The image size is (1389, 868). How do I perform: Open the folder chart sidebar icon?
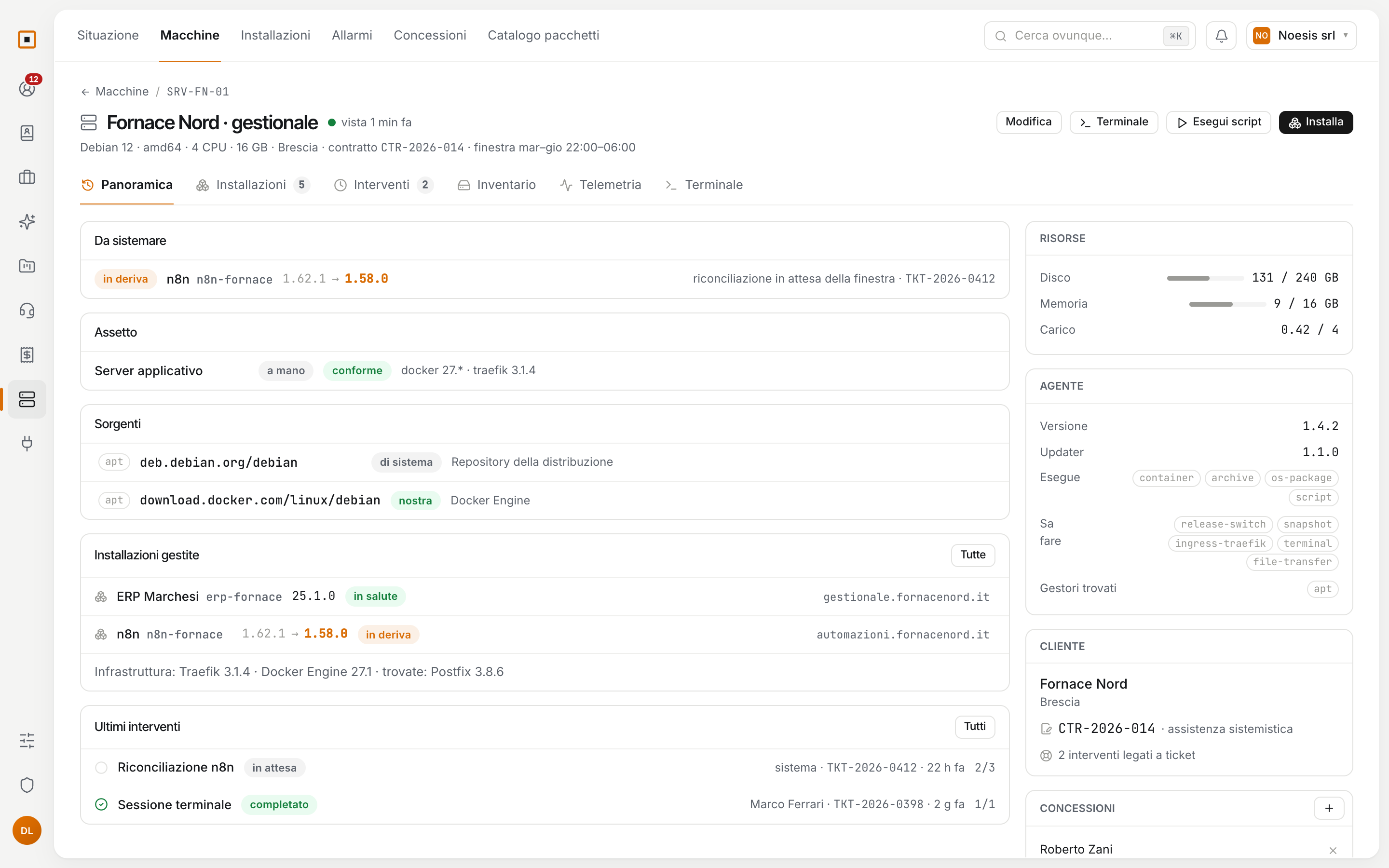click(x=27, y=266)
